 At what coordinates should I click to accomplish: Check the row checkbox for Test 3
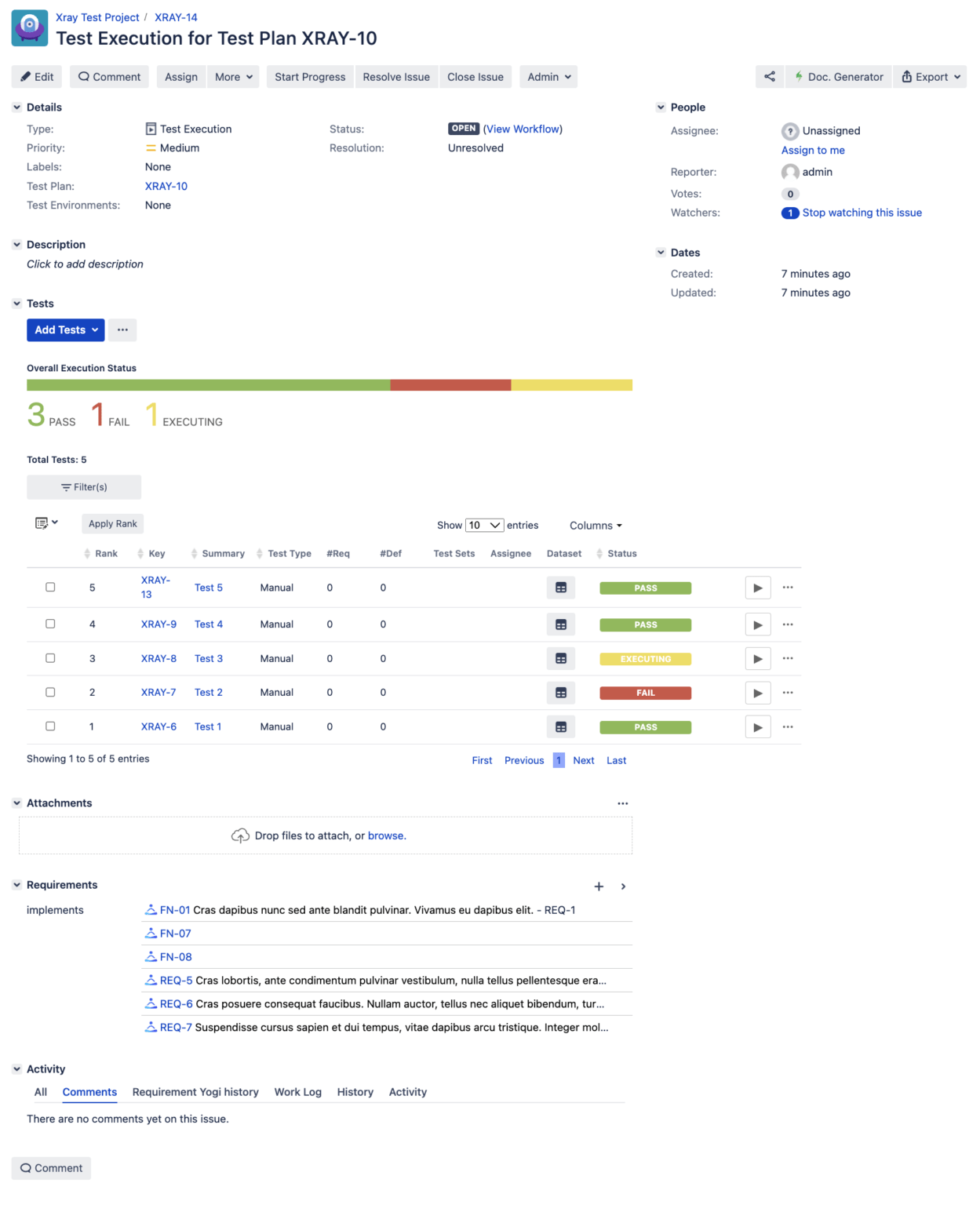50,657
